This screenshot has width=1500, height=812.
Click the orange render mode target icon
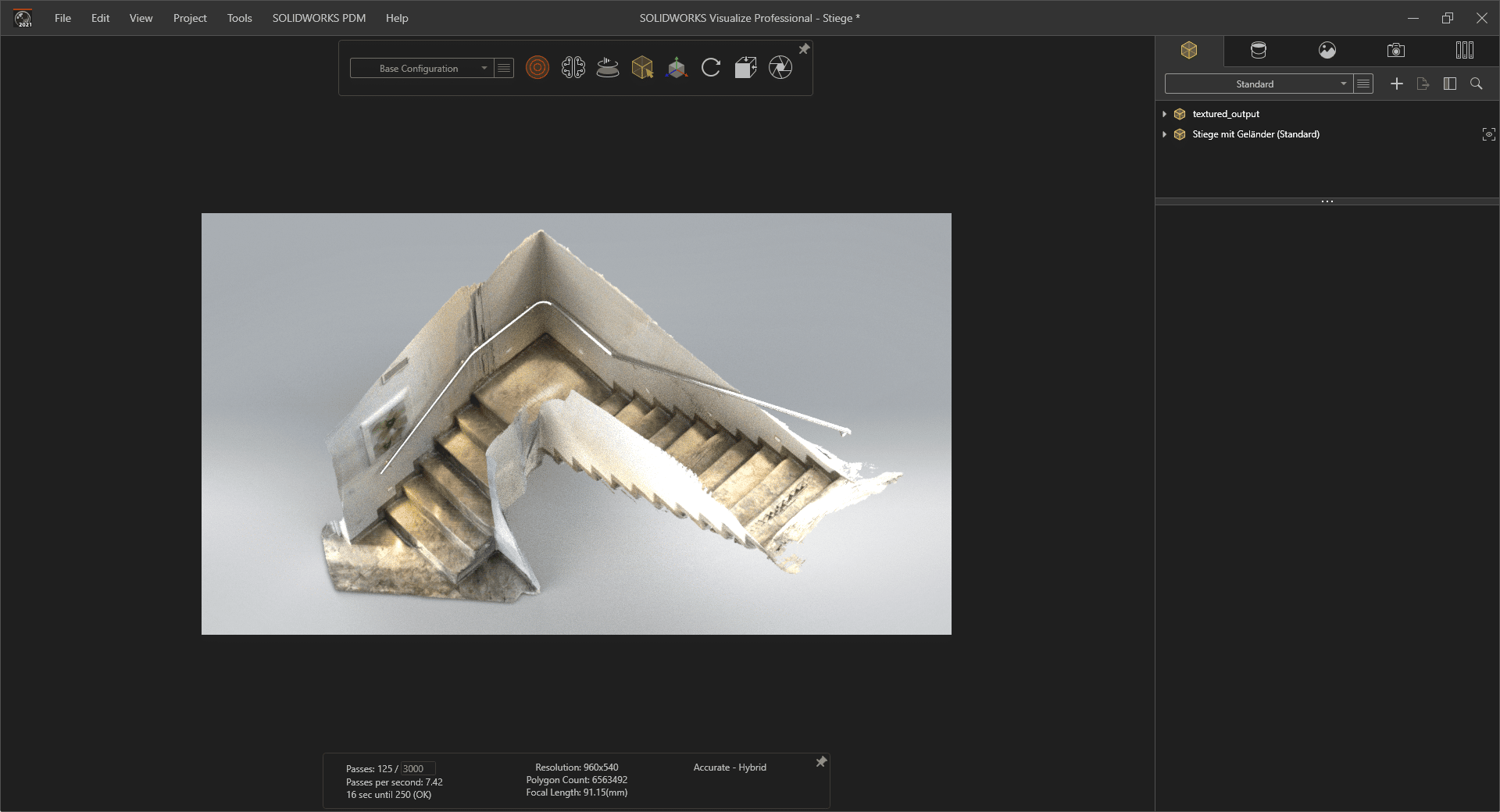coord(537,68)
